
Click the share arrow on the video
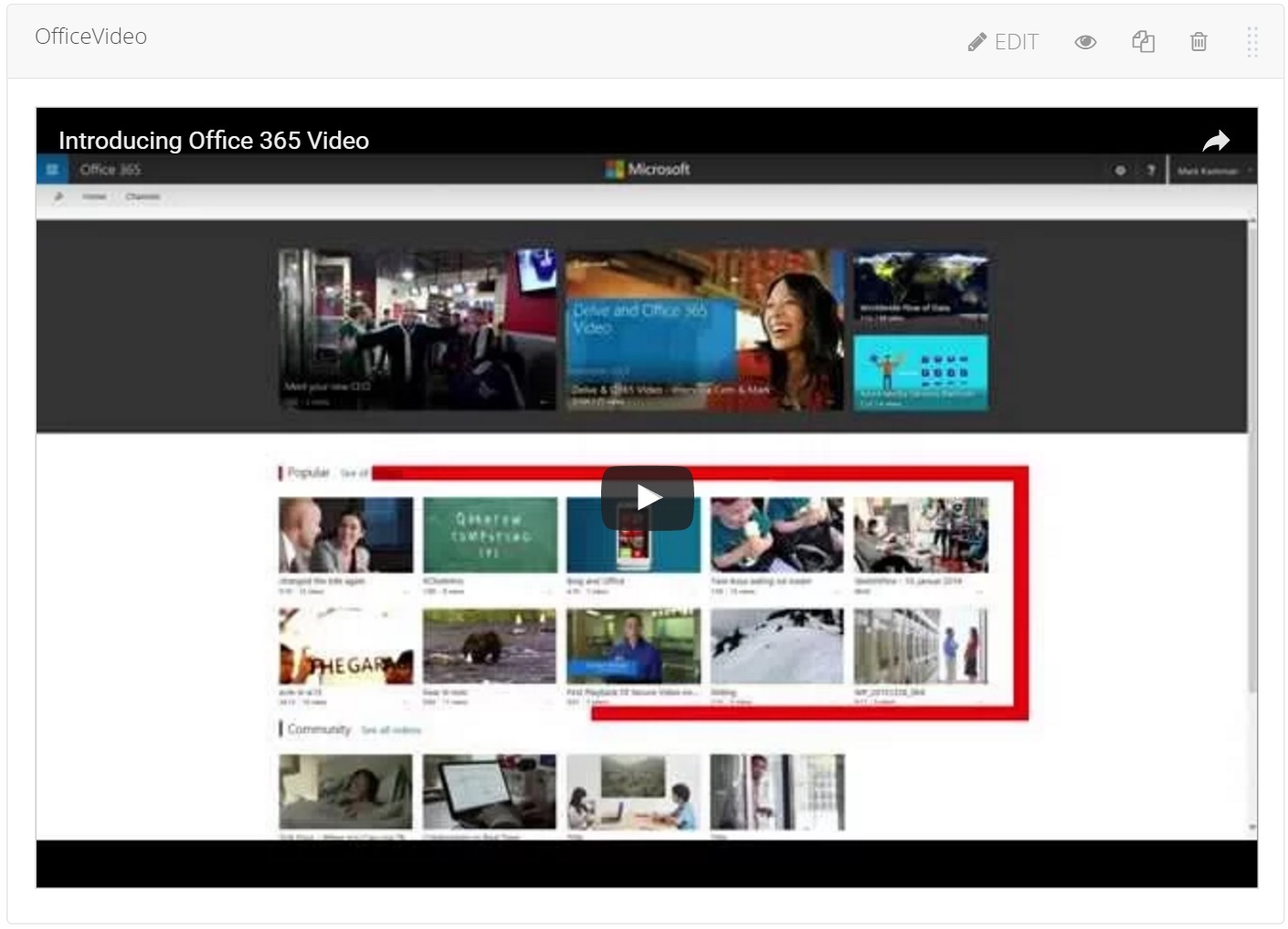click(x=1216, y=141)
